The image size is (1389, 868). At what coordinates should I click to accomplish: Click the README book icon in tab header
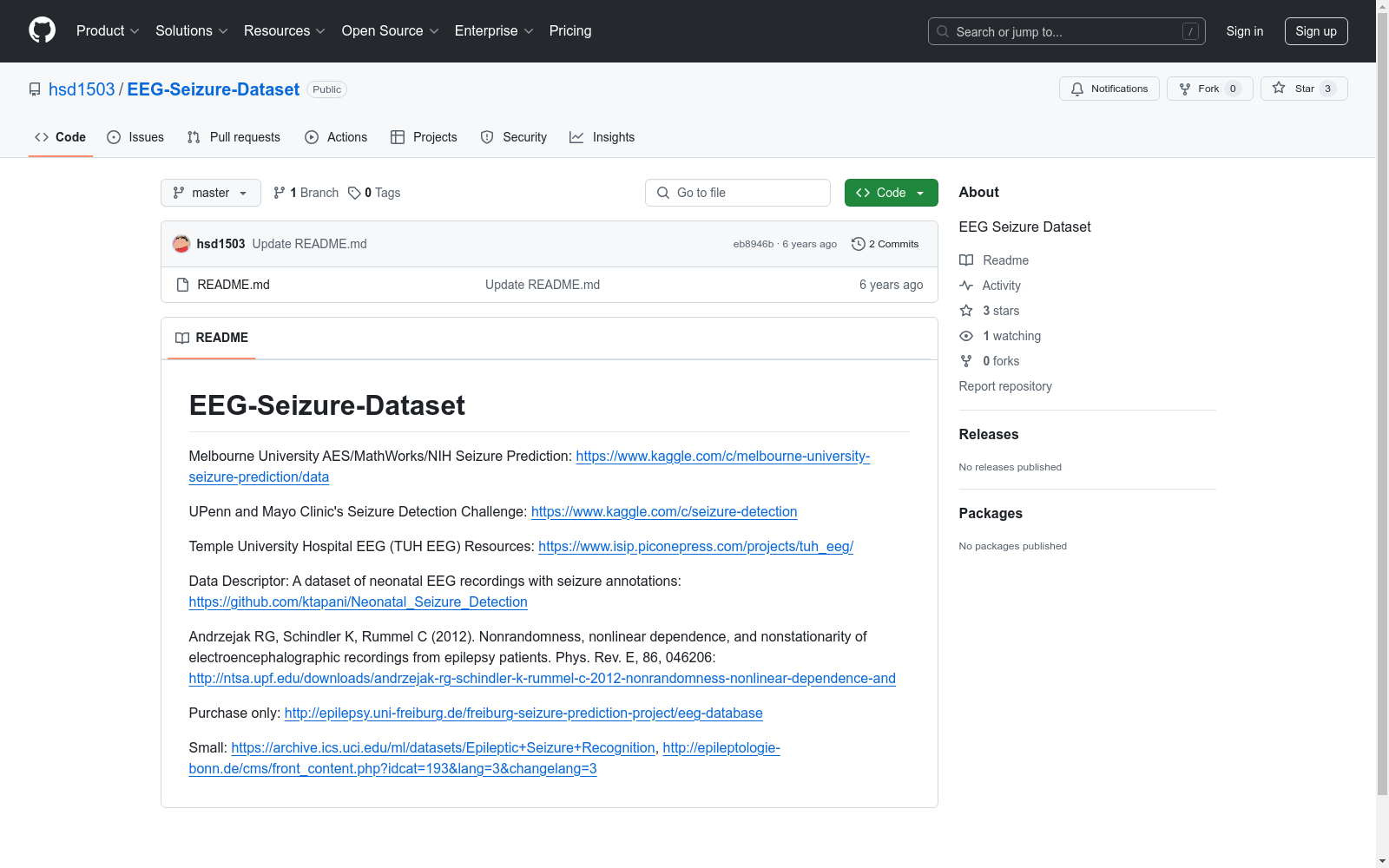[182, 338]
